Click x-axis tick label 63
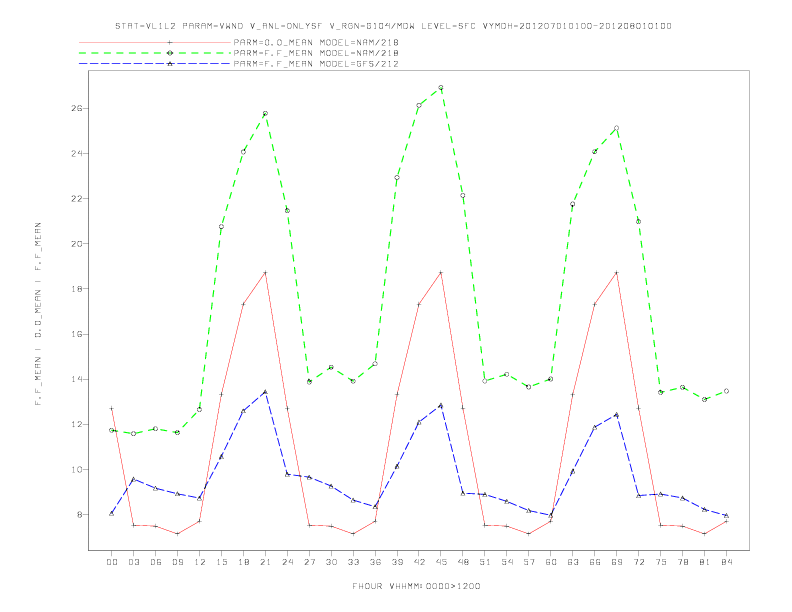 point(573,562)
